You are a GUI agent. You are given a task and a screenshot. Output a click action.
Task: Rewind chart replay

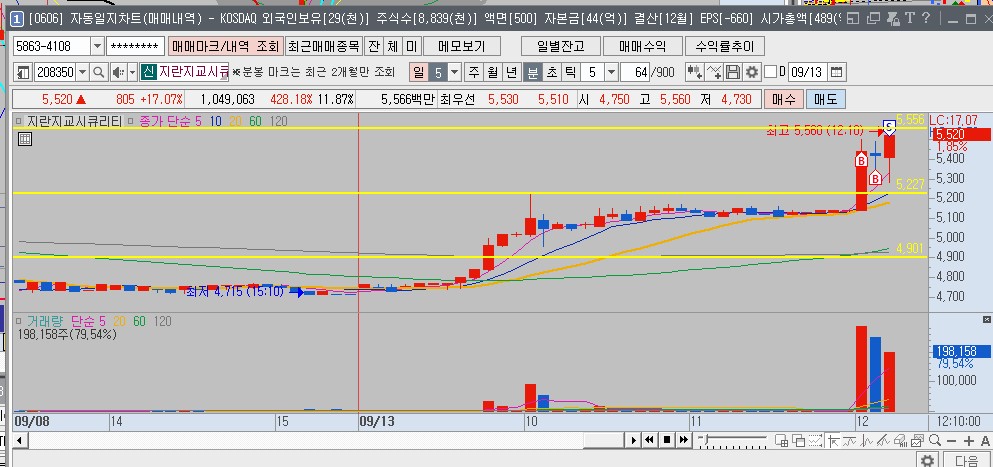point(649,440)
